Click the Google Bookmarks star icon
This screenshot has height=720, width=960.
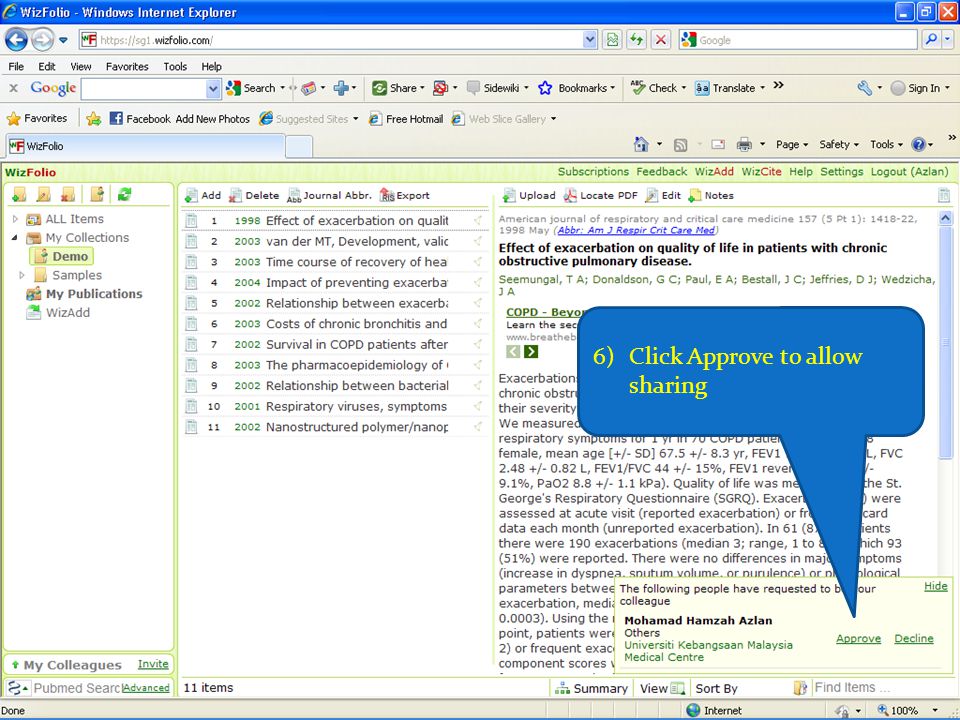[545, 88]
